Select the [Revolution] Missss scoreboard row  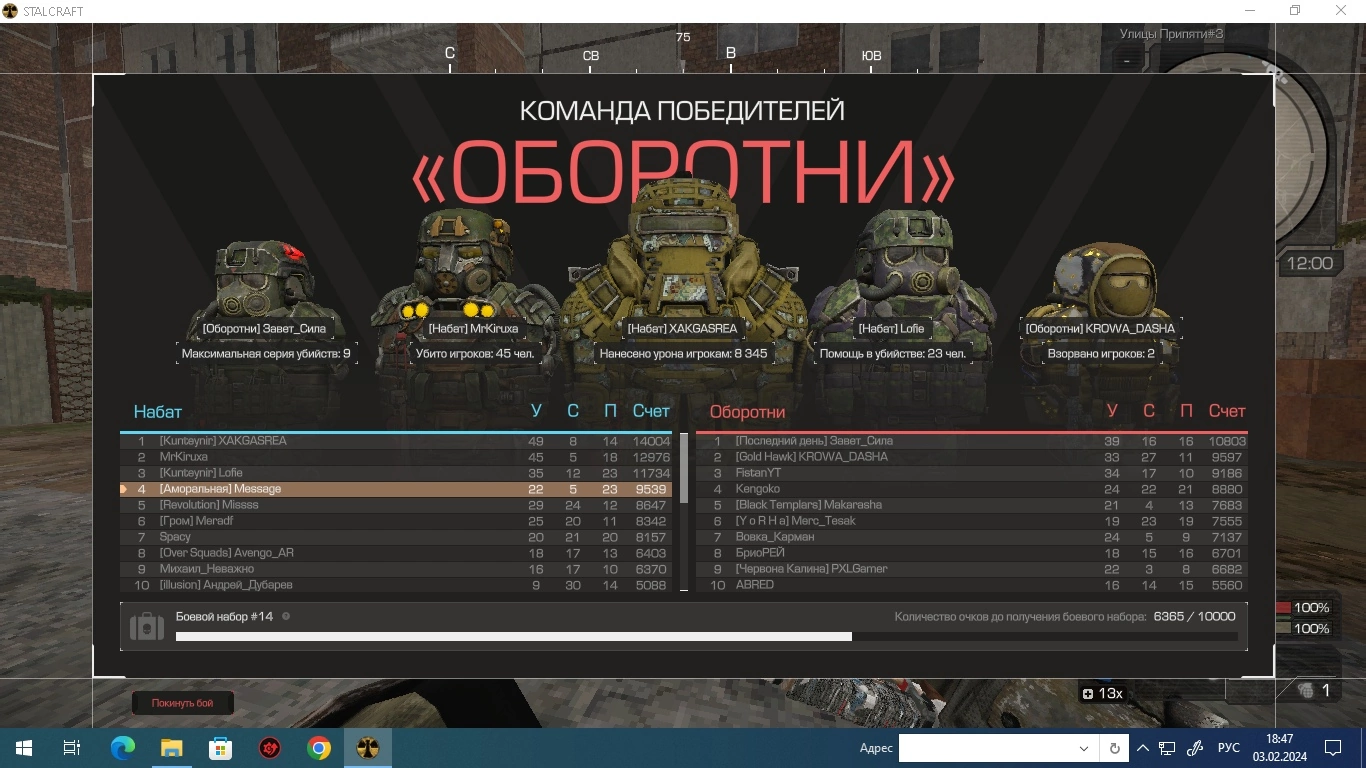click(396, 505)
